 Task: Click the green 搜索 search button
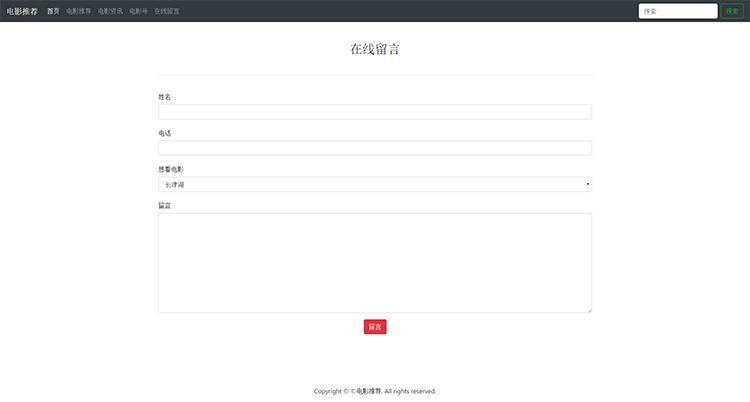(732, 11)
